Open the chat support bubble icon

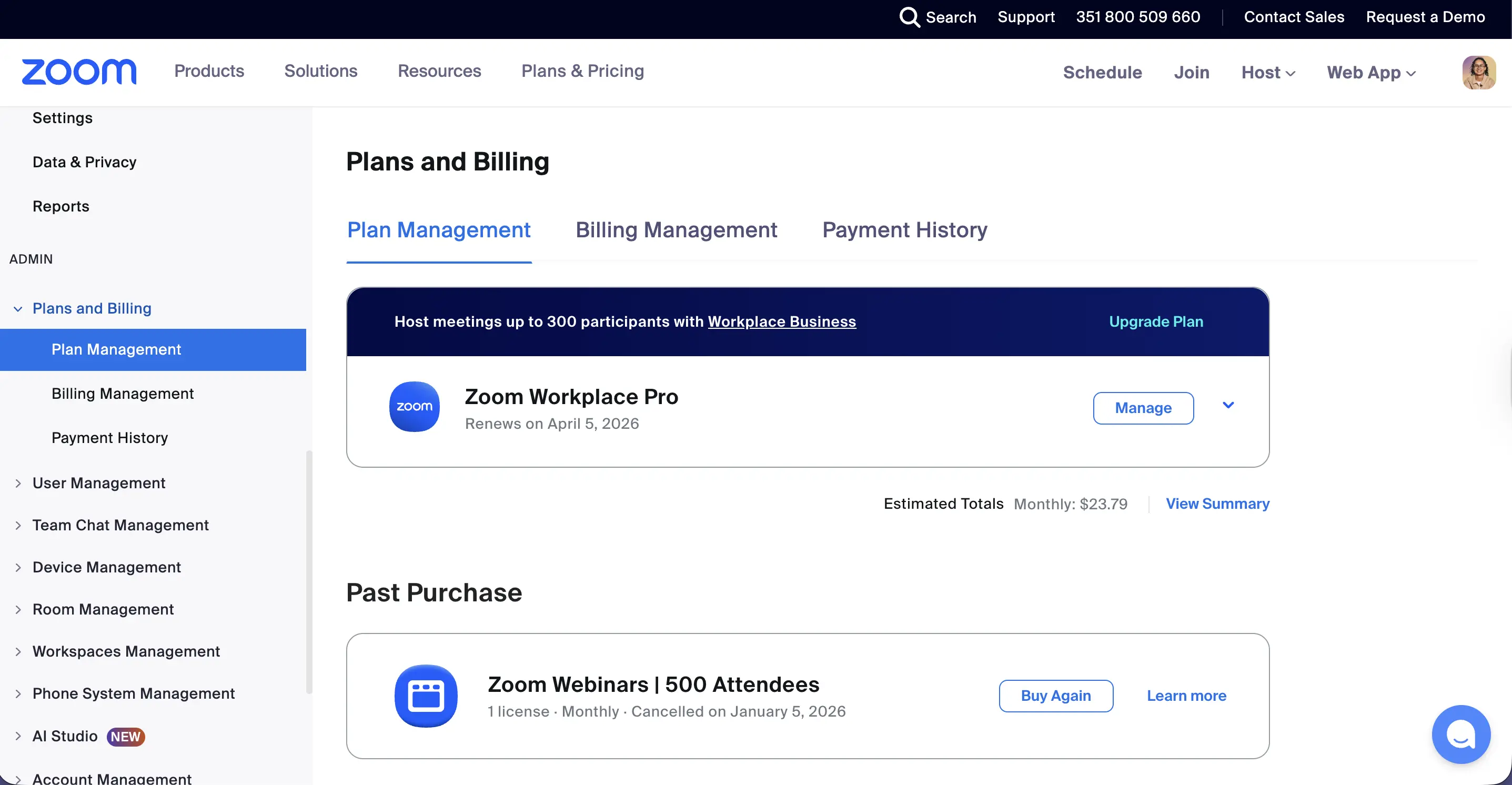click(x=1460, y=734)
